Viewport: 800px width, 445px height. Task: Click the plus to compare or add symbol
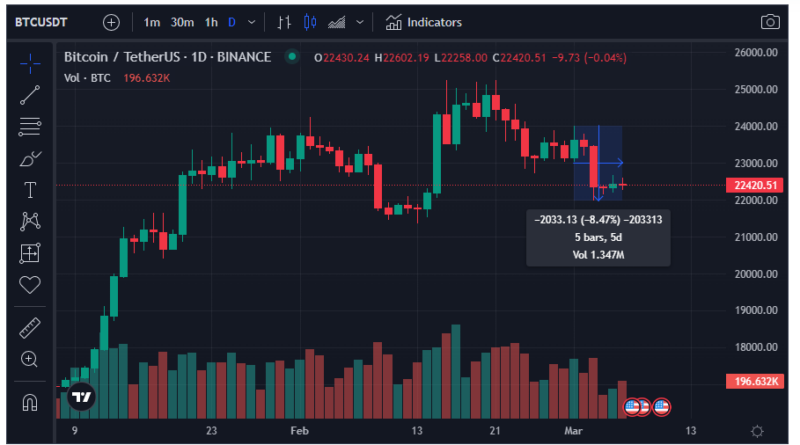pyautogui.click(x=111, y=22)
